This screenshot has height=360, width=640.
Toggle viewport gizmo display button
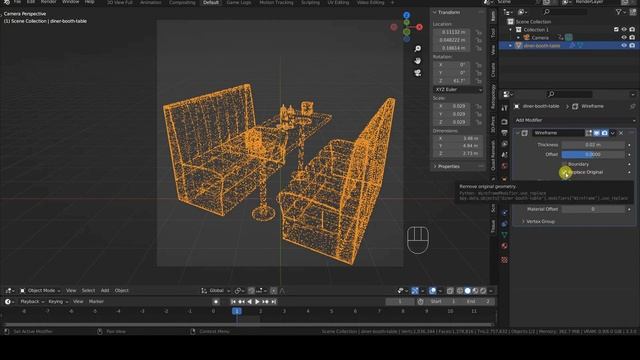(x=415, y=291)
